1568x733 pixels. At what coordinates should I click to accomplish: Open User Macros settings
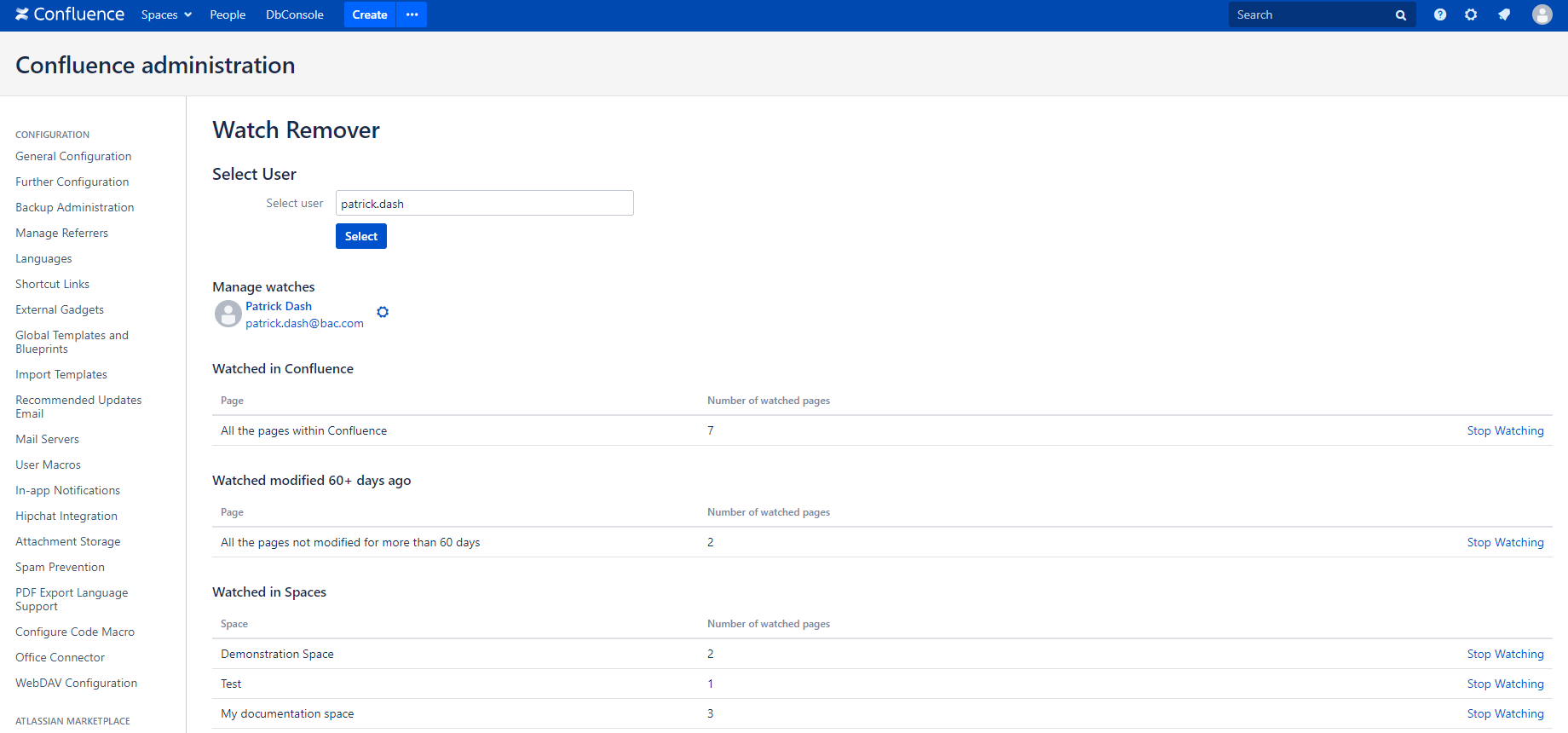48,465
